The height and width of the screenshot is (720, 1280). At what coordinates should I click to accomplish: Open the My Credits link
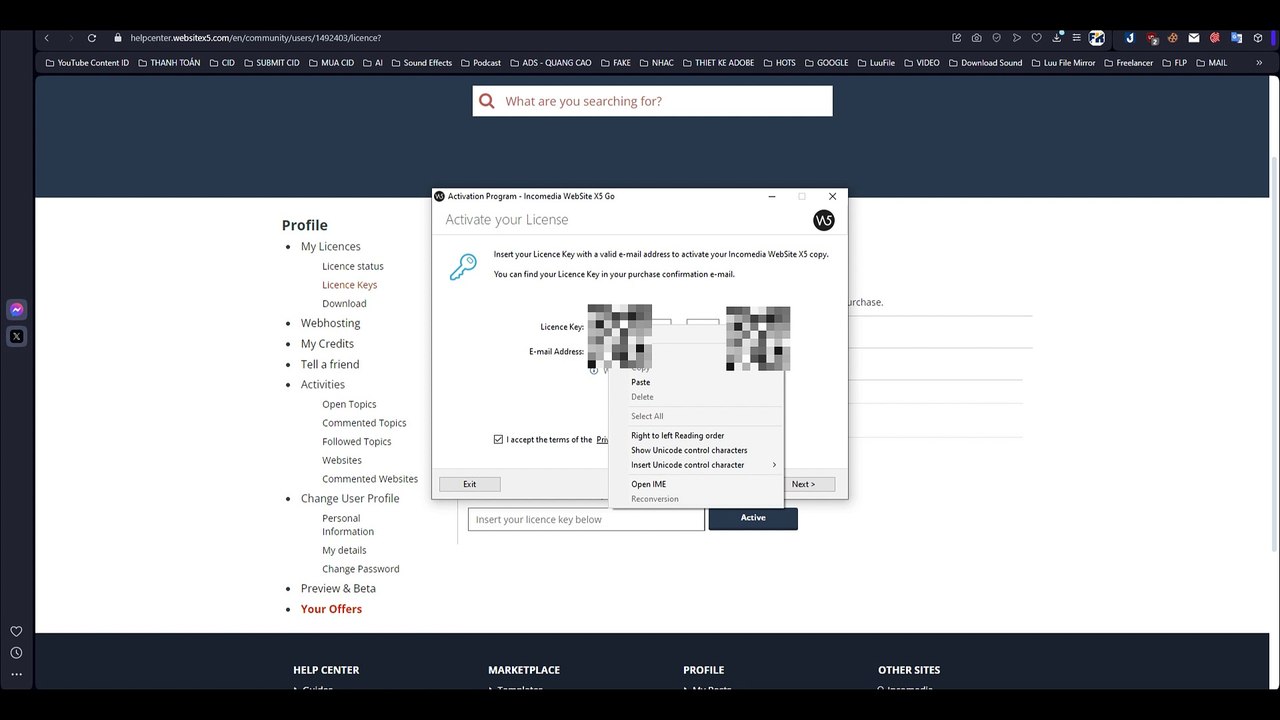327,344
